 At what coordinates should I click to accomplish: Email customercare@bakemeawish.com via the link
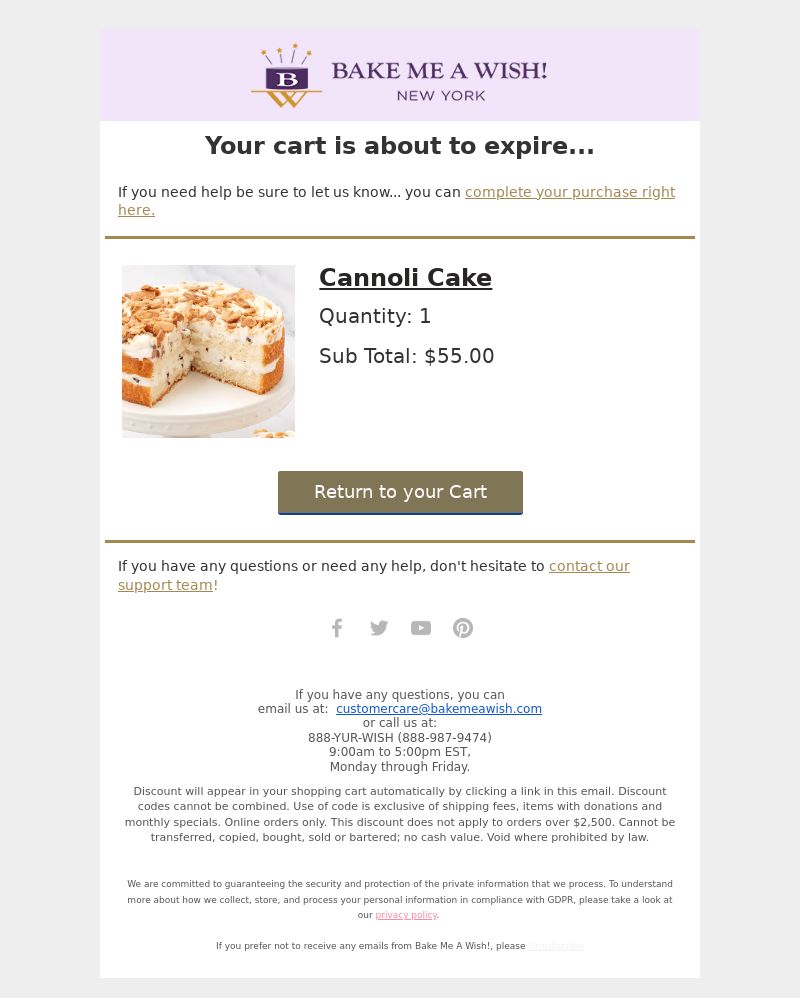[439, 708]
